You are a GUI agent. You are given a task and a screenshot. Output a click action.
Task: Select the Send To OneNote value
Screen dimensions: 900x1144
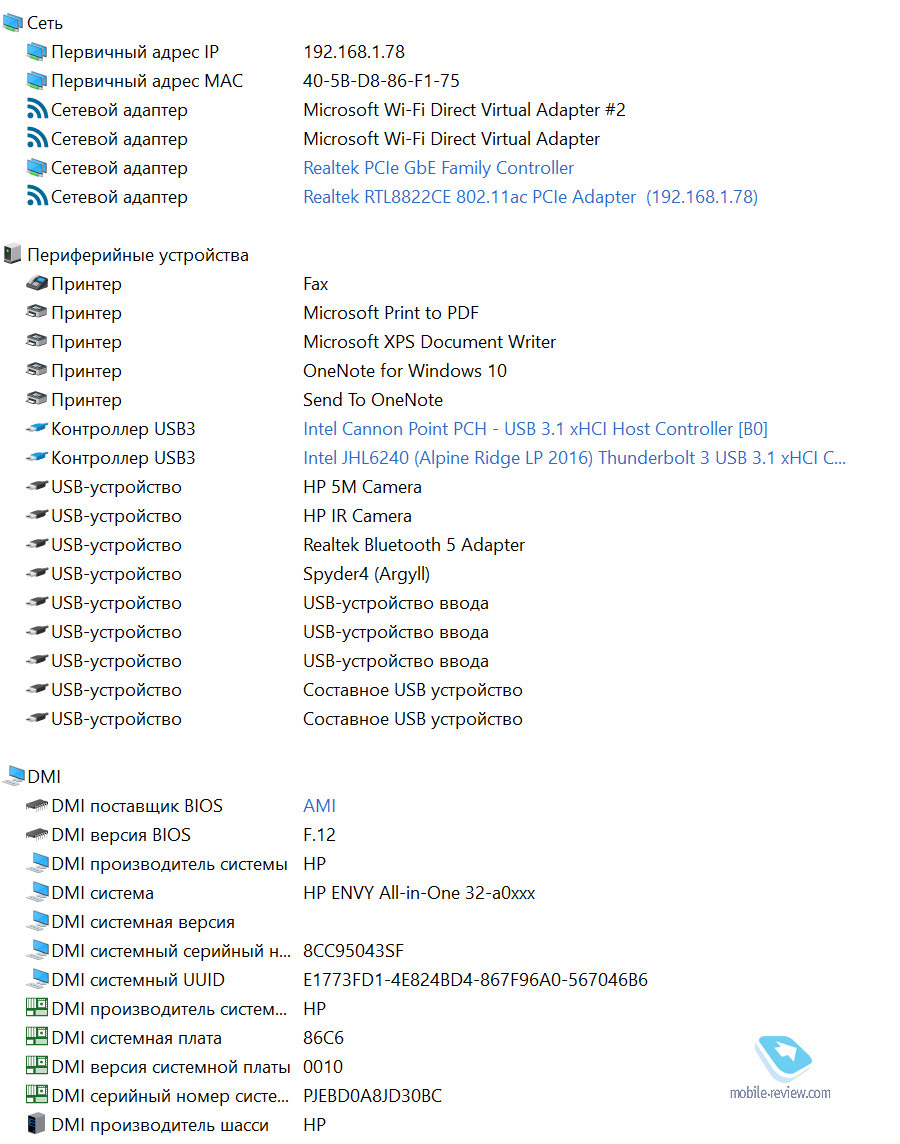373,400
